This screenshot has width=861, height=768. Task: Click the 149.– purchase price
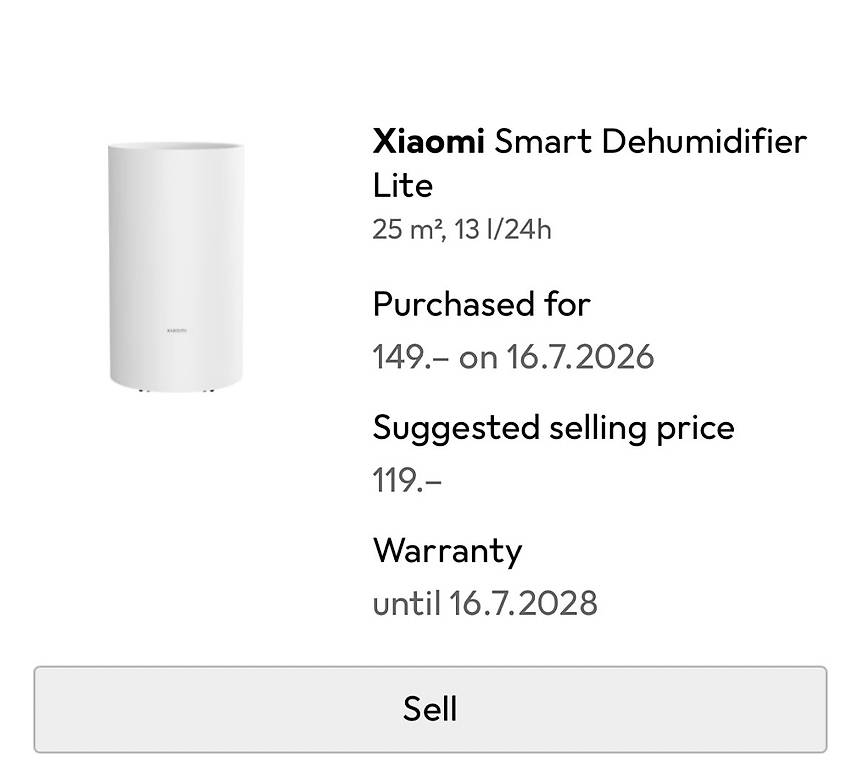[x=411, y=357]
